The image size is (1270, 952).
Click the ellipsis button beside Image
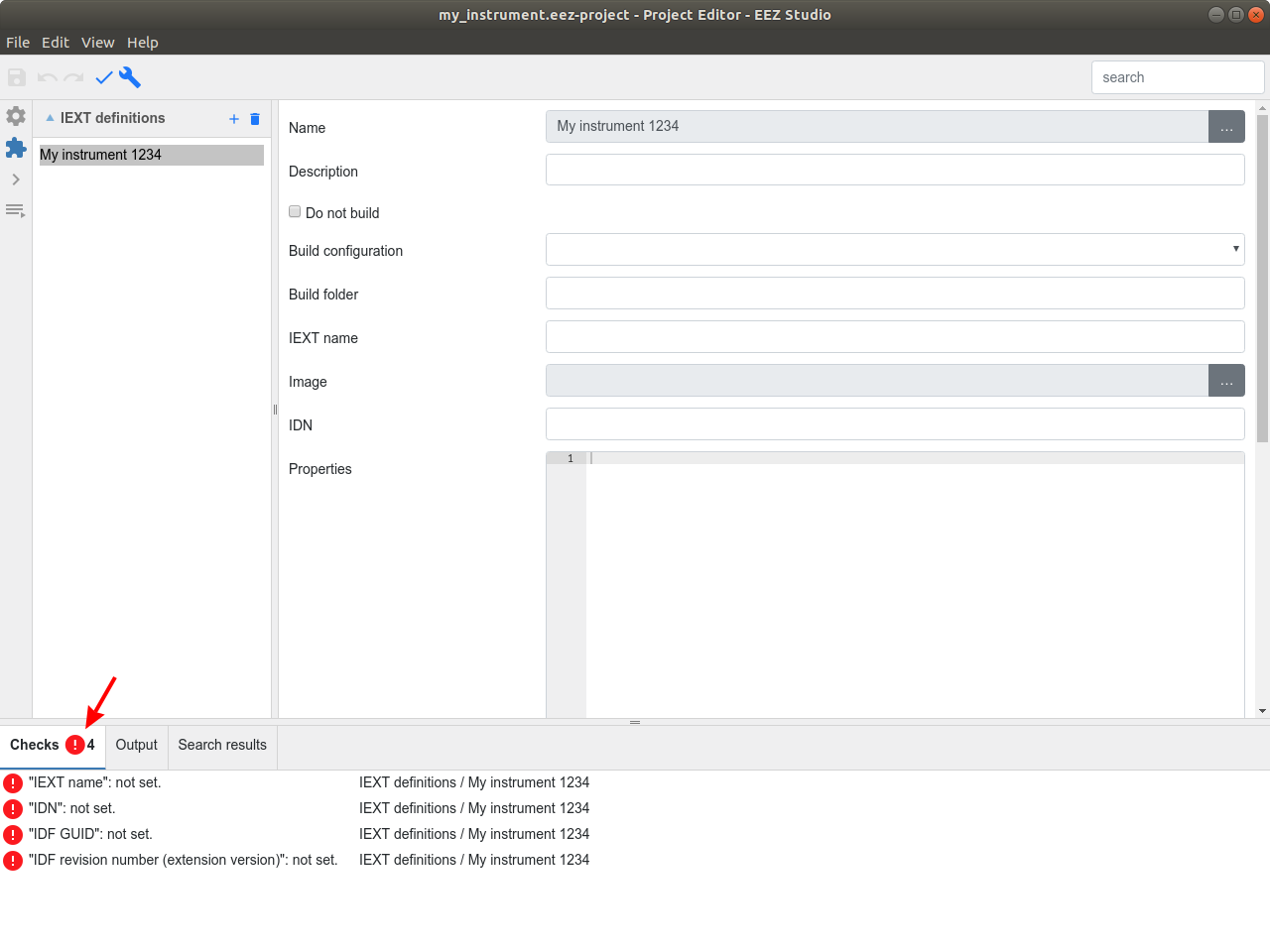(1226, 380)
